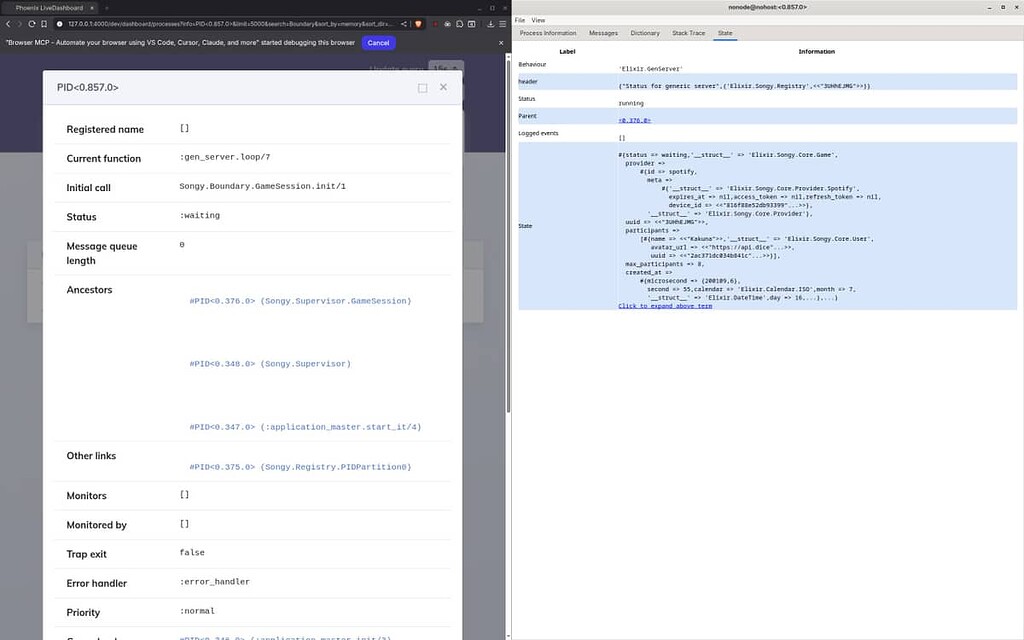Click Cancel on the Browser MCP notification

pyautogui.click(x=378, y=42)
